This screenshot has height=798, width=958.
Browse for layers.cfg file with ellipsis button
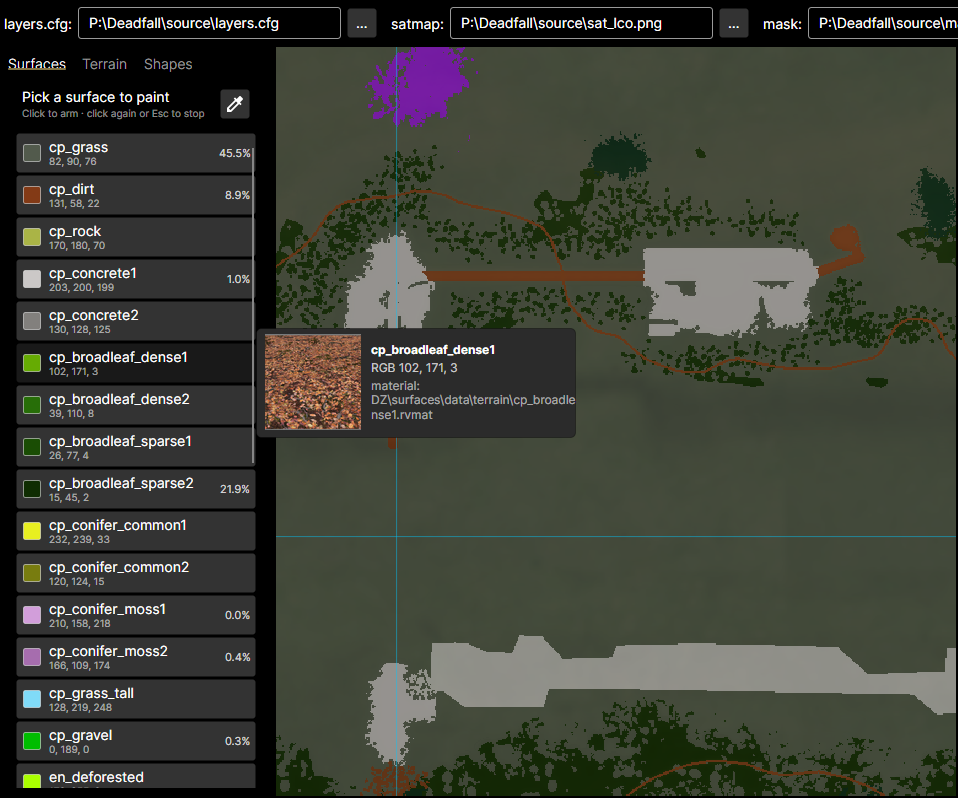pyautogui.click(x=362, y=24)
